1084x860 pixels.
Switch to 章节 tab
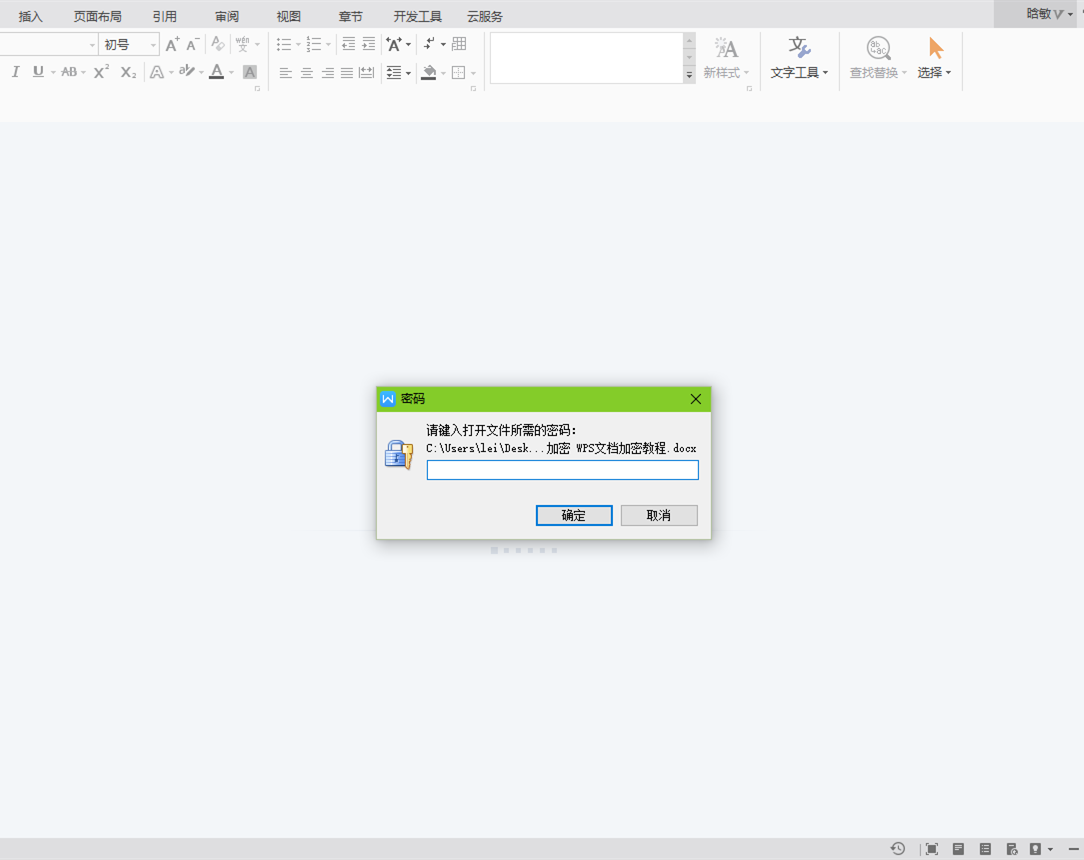click(351, 17)
